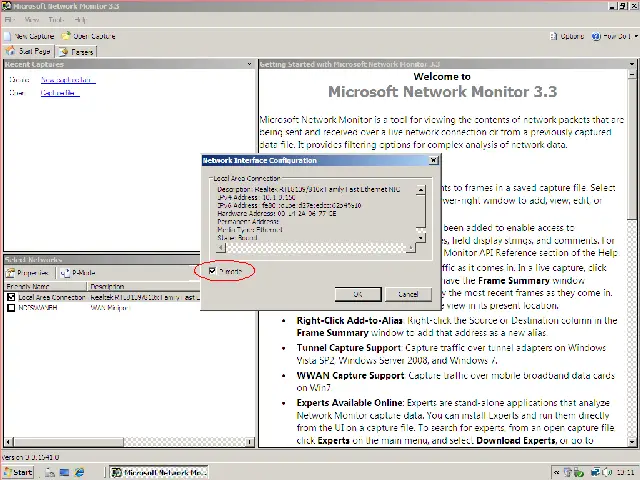Click Getting Started pane scroll down arrow
640x480 pixels.
632,442
